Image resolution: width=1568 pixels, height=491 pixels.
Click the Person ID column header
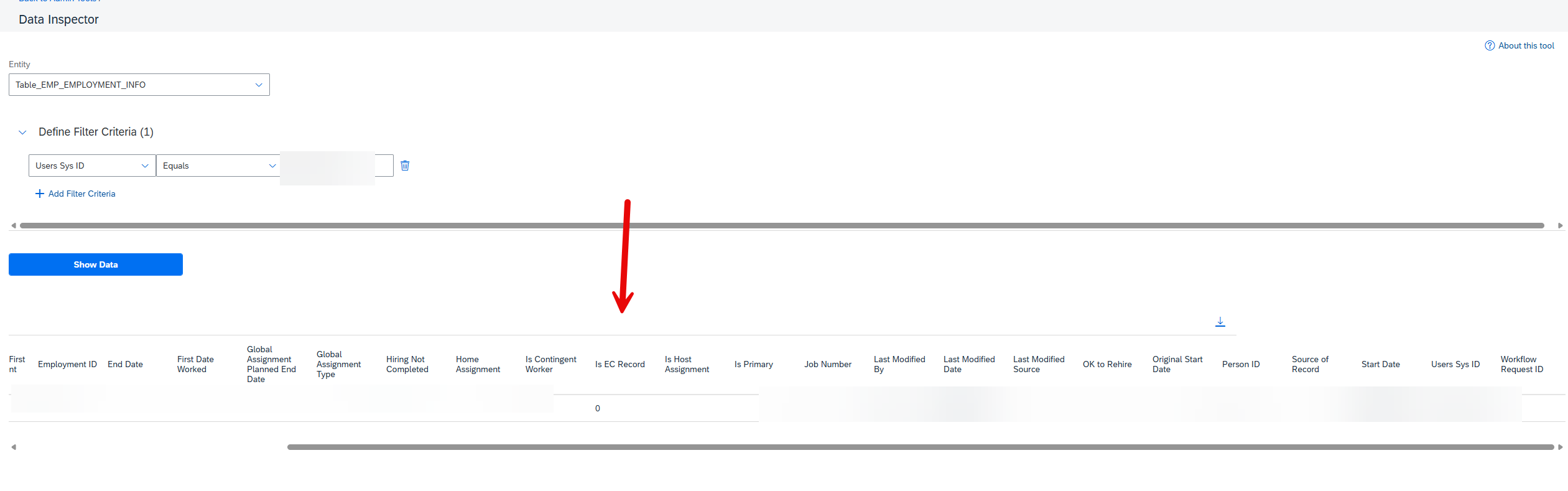coord(1241,364)
